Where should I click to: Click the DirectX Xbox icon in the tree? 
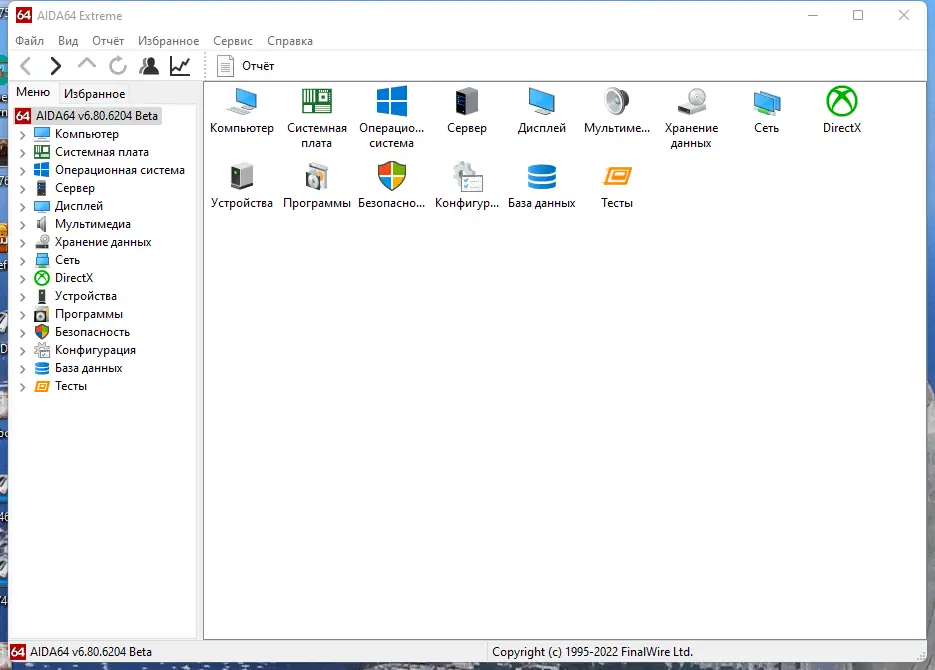42,278
